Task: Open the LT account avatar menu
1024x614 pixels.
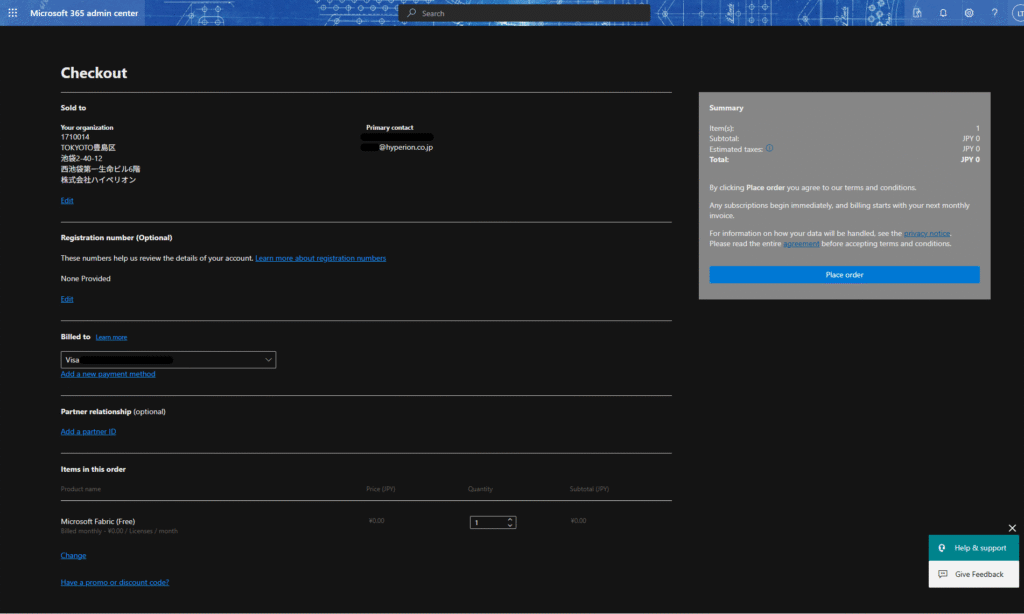Action: 1017,13
